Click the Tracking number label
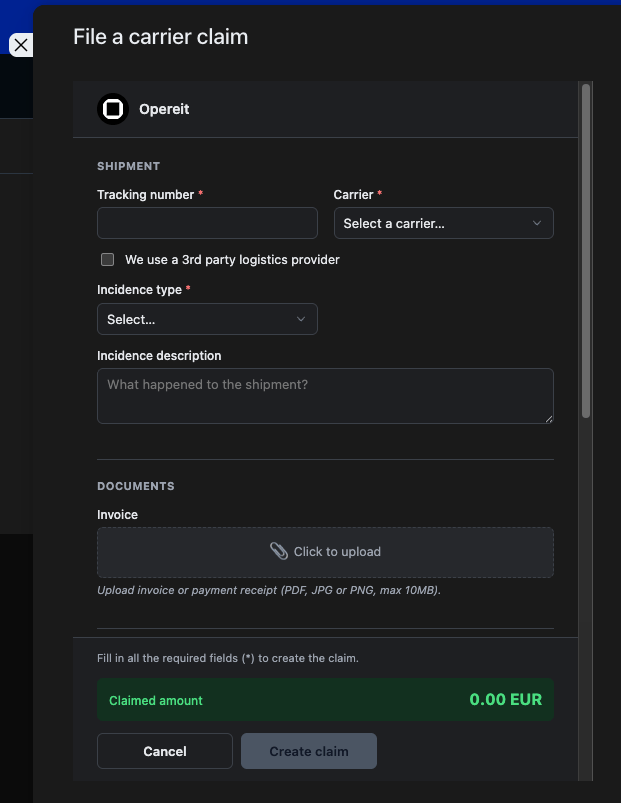 tap(145, 195)
